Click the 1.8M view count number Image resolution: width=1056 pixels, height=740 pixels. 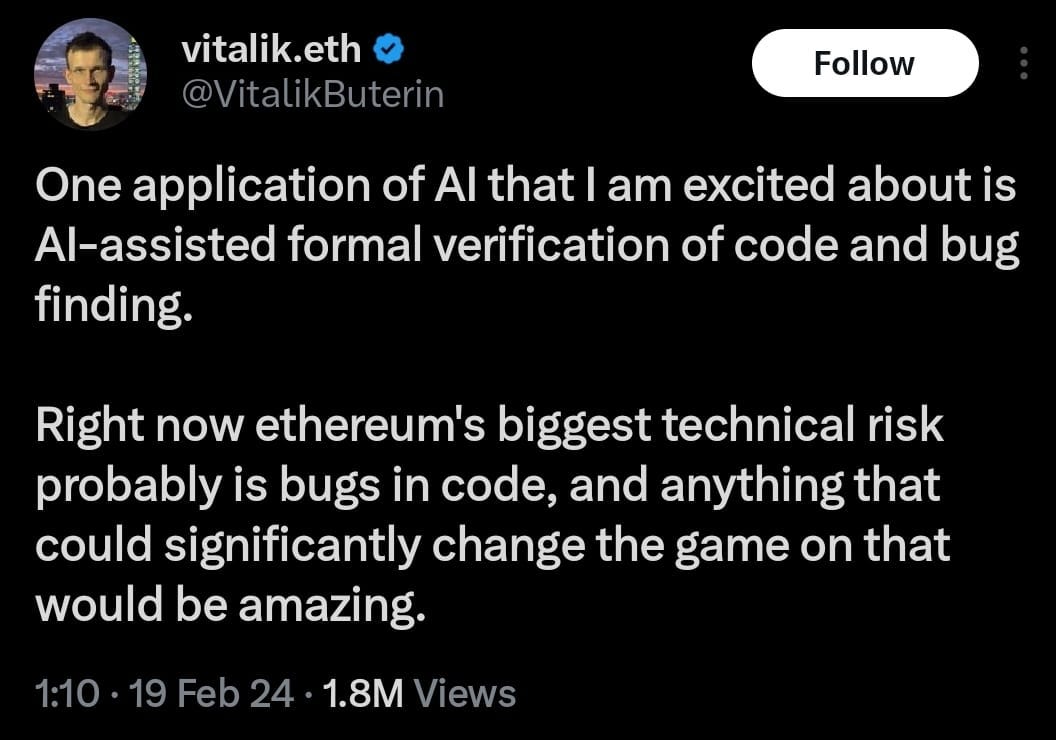360,692
